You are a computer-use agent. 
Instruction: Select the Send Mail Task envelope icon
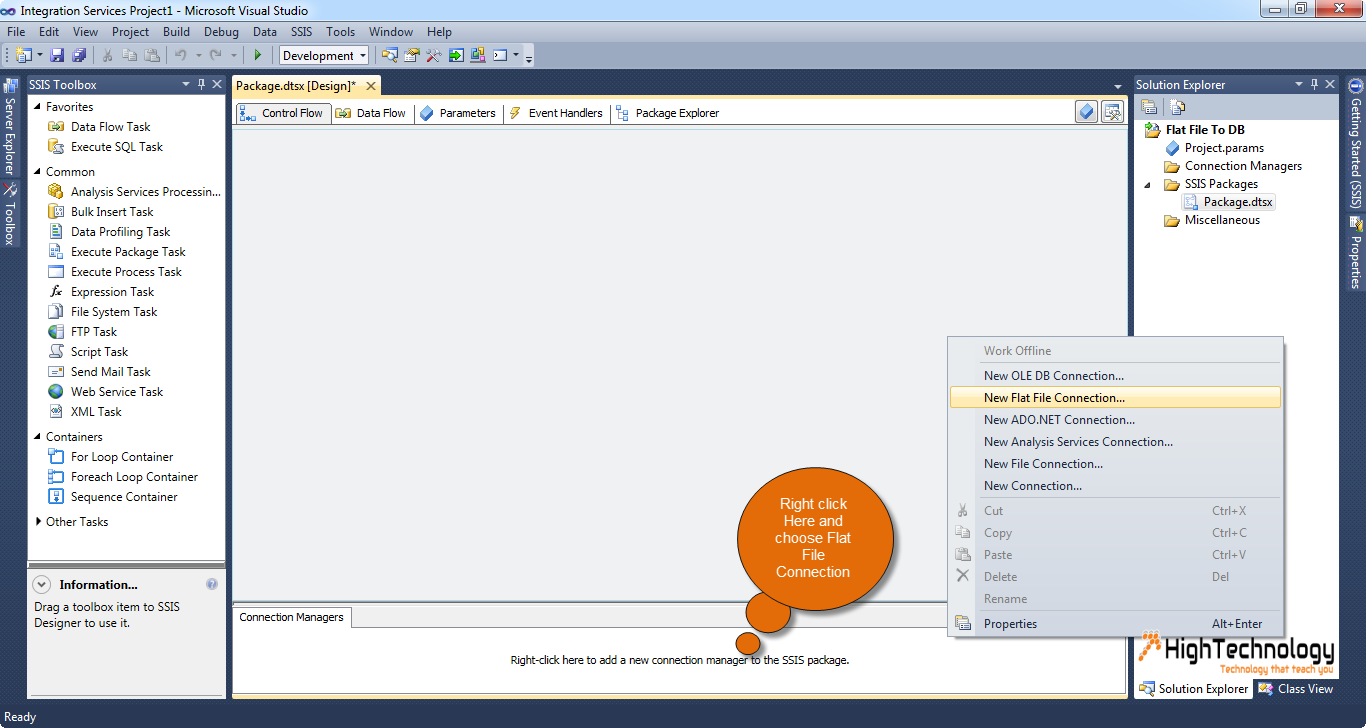pos(56,371)
